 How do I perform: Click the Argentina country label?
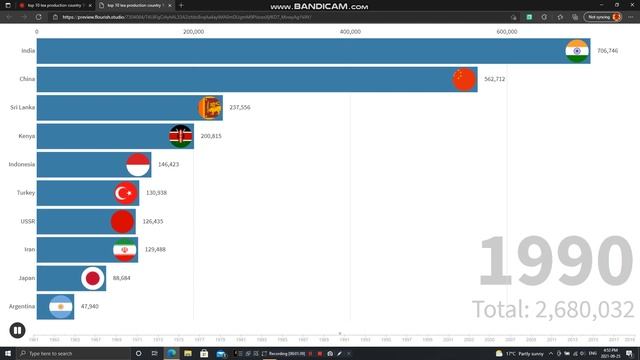tap(22, 306)
